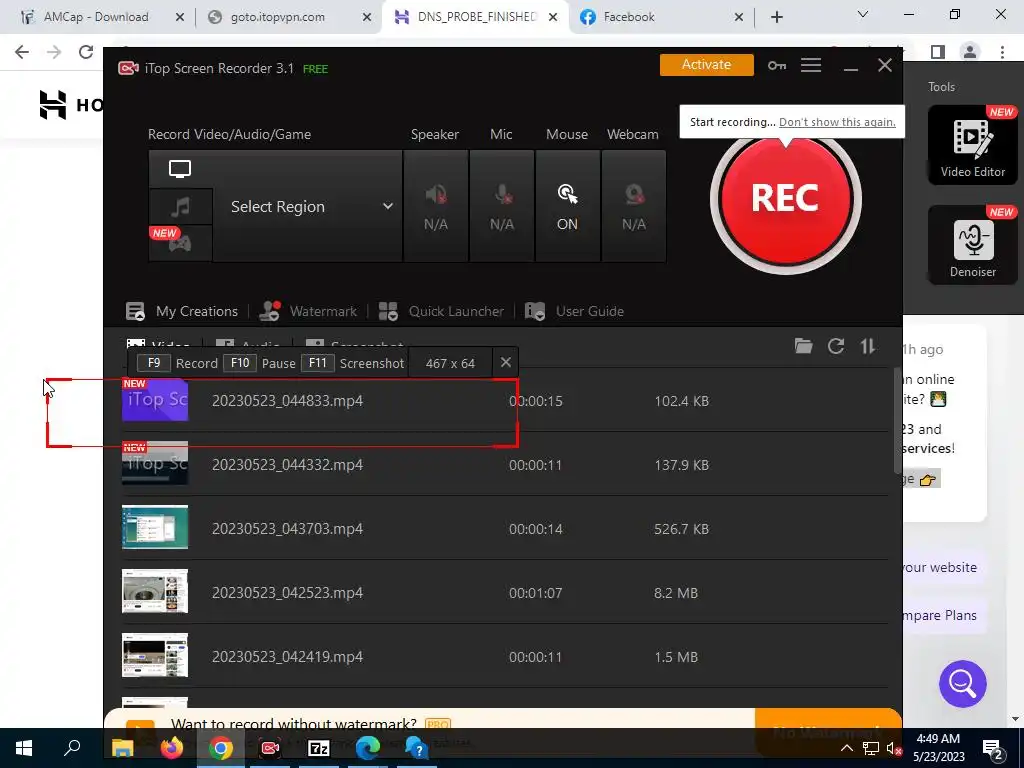Image resolution: width=1024 pixels, height=768 pixels.
Task: Open a new browser tab
Action: click(776, 17)
